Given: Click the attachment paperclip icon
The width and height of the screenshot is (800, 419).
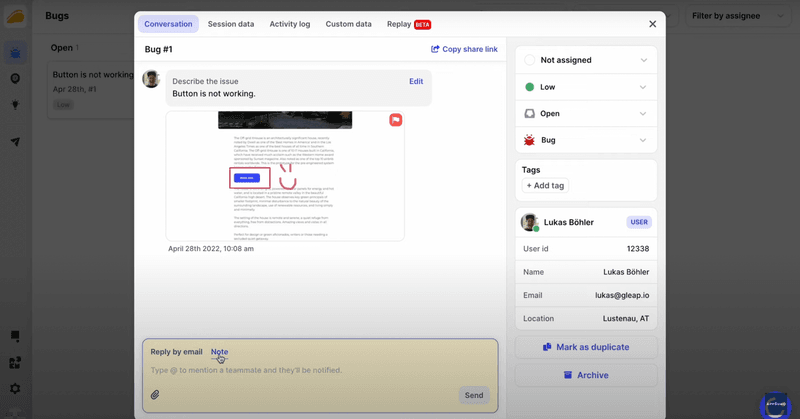Looking at the screenshot, I should (155, 395).
